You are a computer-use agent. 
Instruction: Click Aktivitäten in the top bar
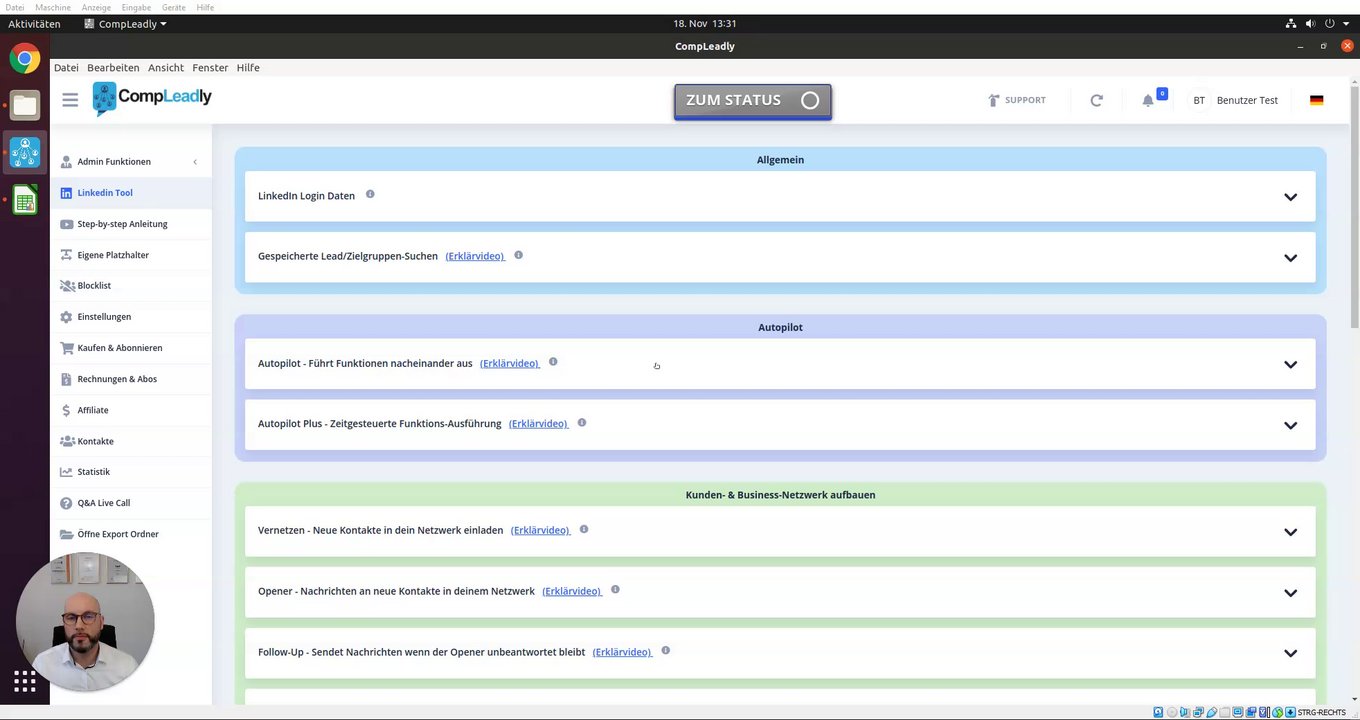pyautogui.click(x=34, y=24)
